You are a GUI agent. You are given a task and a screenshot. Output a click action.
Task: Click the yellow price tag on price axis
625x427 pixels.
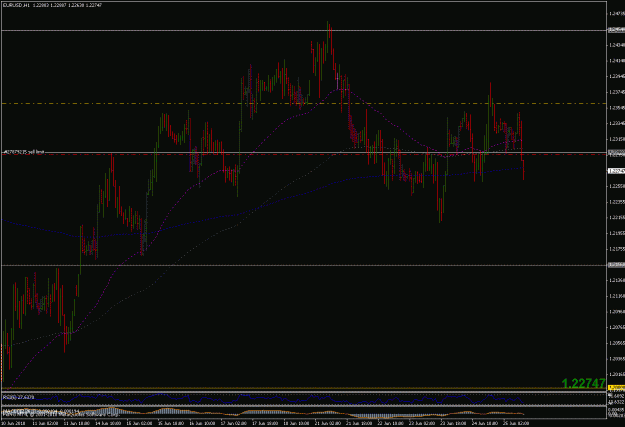616,388
